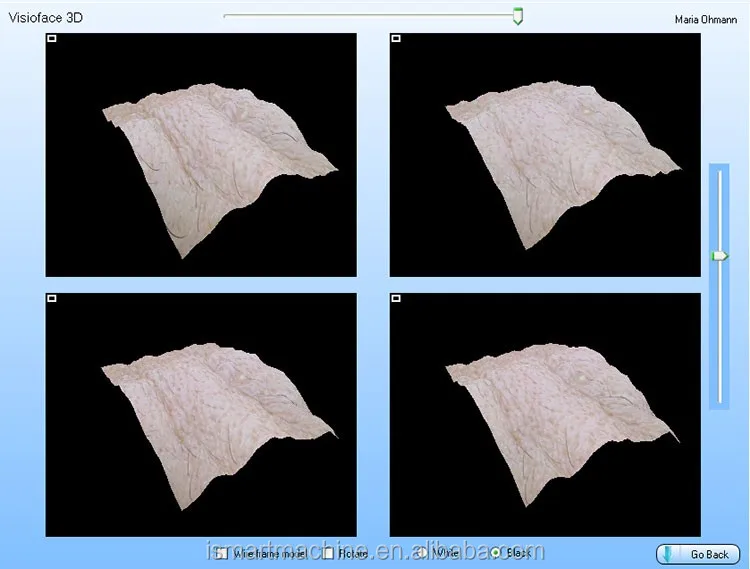Click the bottom-right view's corner square icon
The image size is (750, 569).
tap(396, 298)
